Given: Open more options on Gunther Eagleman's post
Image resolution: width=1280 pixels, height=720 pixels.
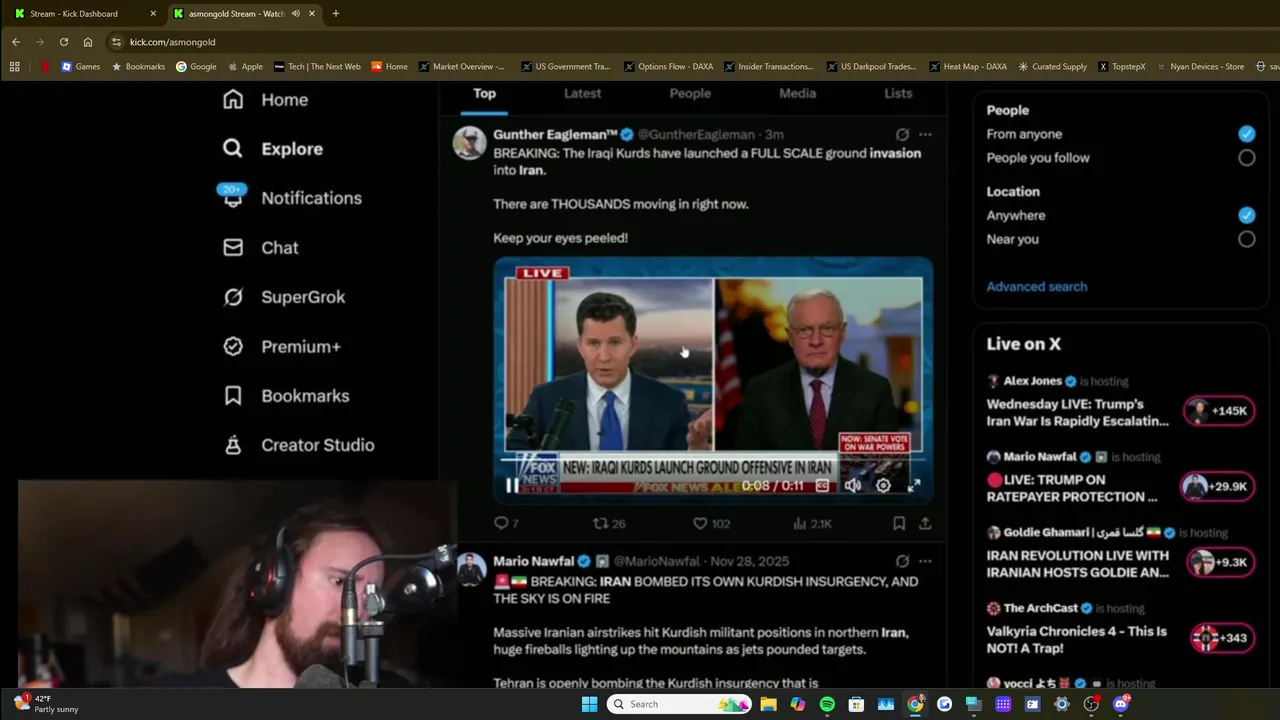Looking at the screenshot, I should click(x=925, y=134).
